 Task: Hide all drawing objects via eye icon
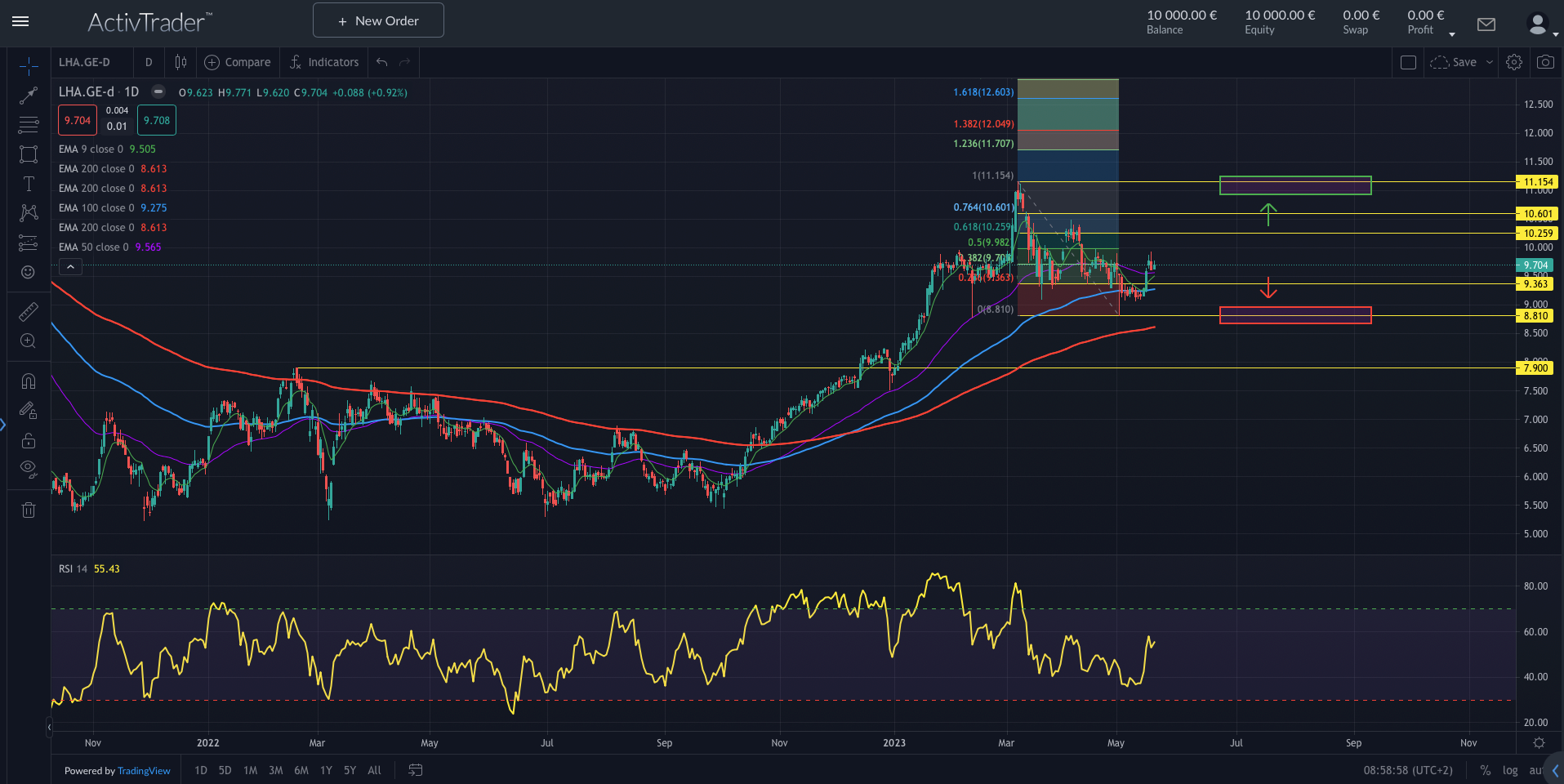coord(29,469)
